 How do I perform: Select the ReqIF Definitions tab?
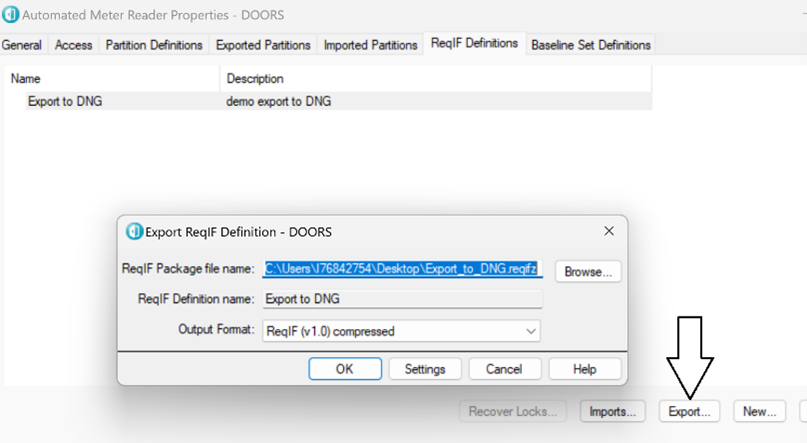click(475, 43)
